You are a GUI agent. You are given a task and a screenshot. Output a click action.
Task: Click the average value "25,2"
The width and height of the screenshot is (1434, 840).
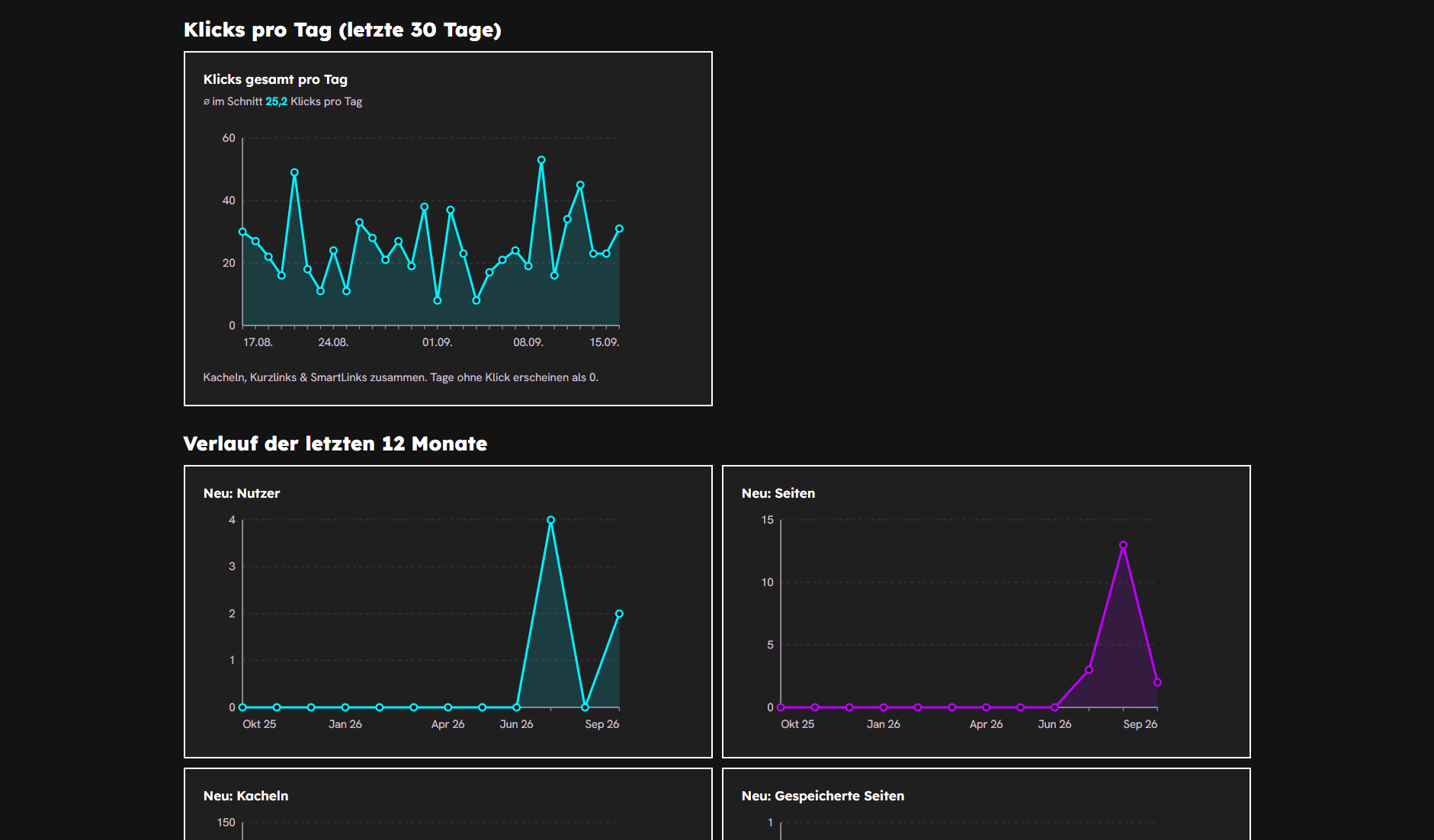(x=276, y=101)
